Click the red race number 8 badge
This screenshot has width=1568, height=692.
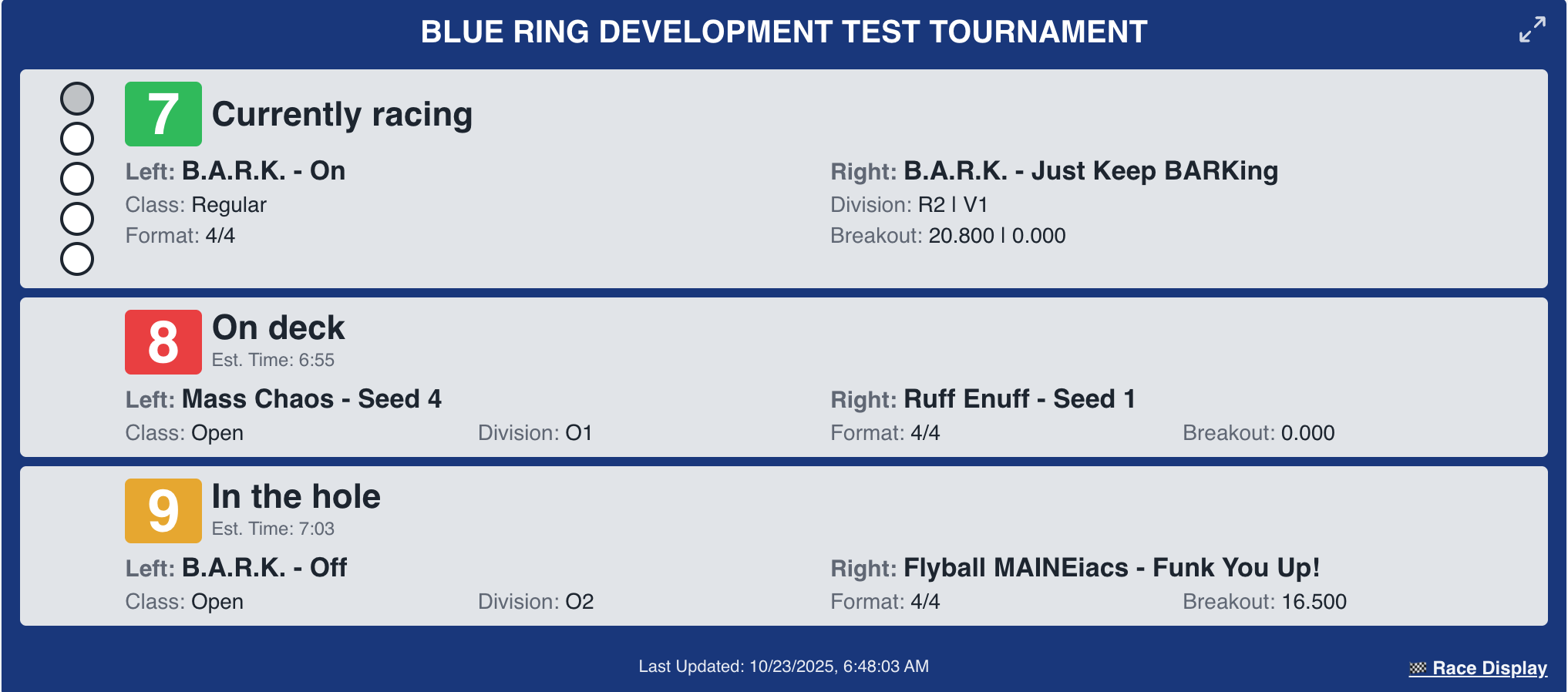pyautogui.click(x=163, y=342)
